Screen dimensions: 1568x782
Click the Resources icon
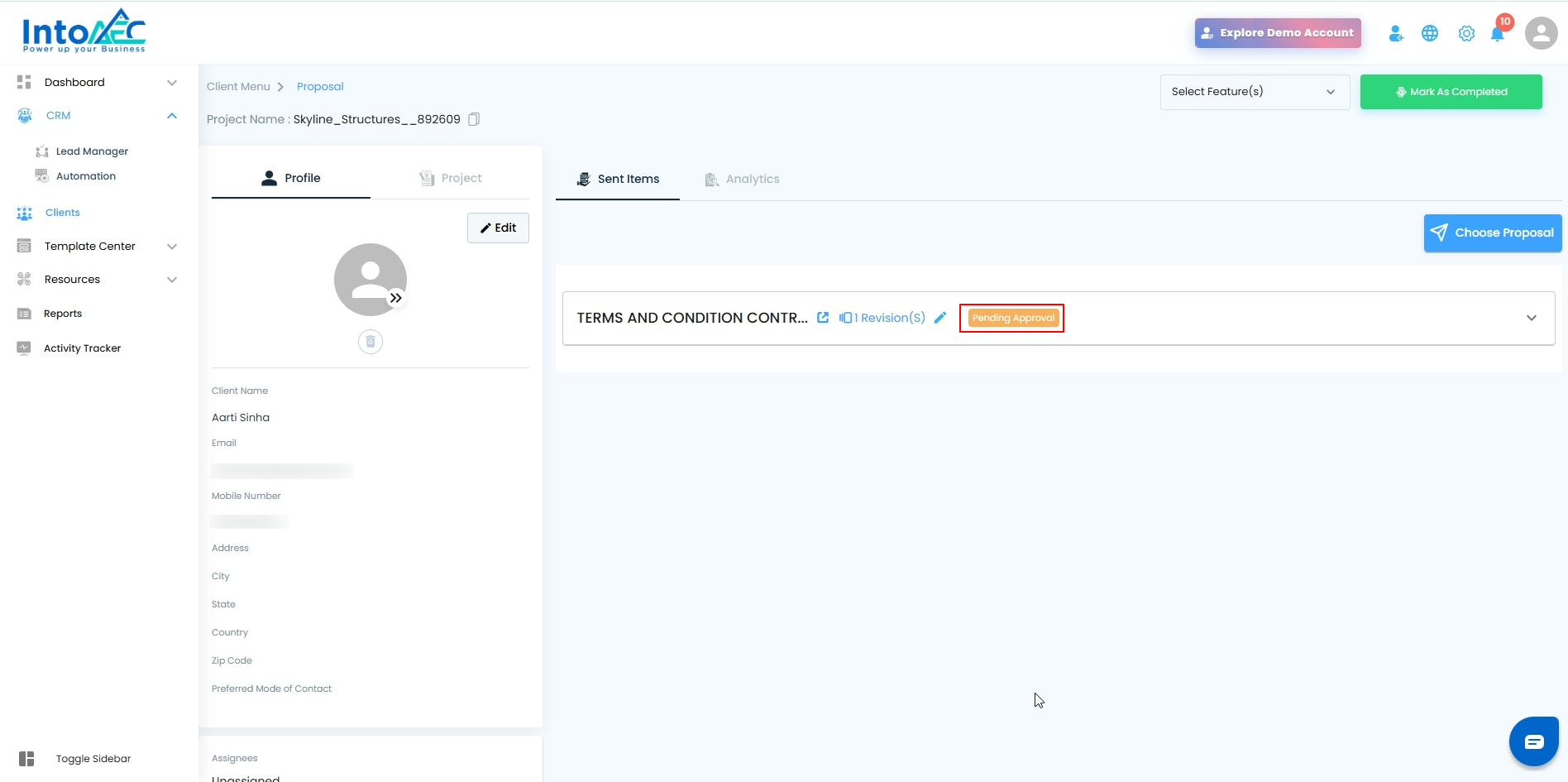click(24, 279)
